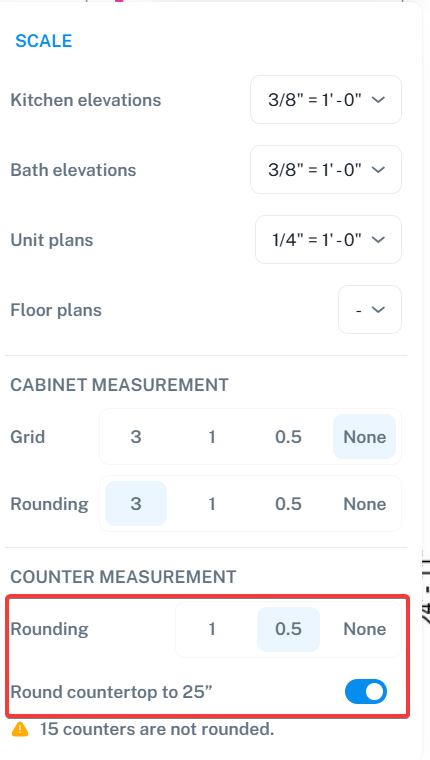Click the 15 counters not rounded warning
Viewport: 430px width, 760px height.
[157, 729]
